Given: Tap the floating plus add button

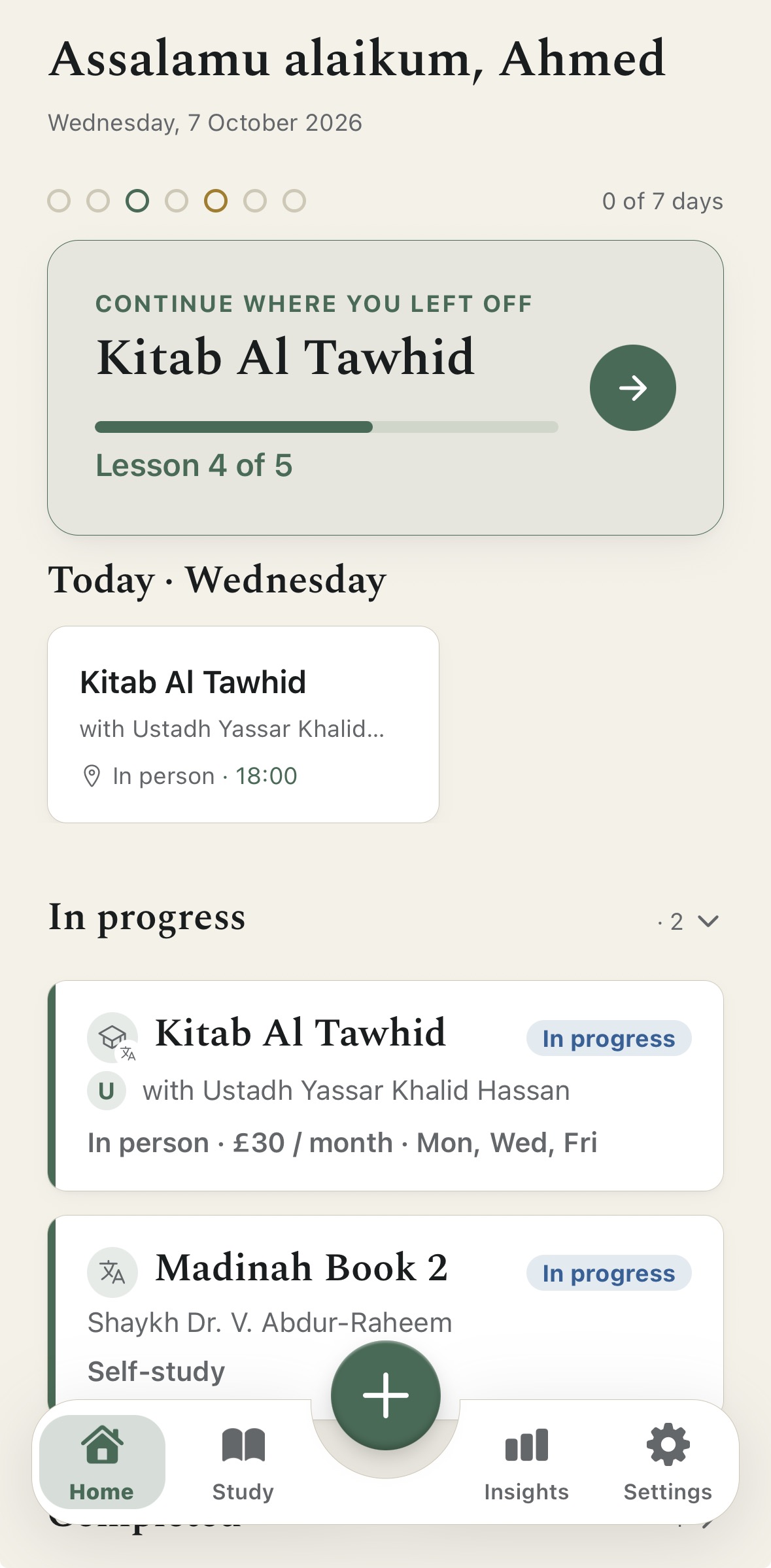Looking at the screenshot, I should [386, 1395].
